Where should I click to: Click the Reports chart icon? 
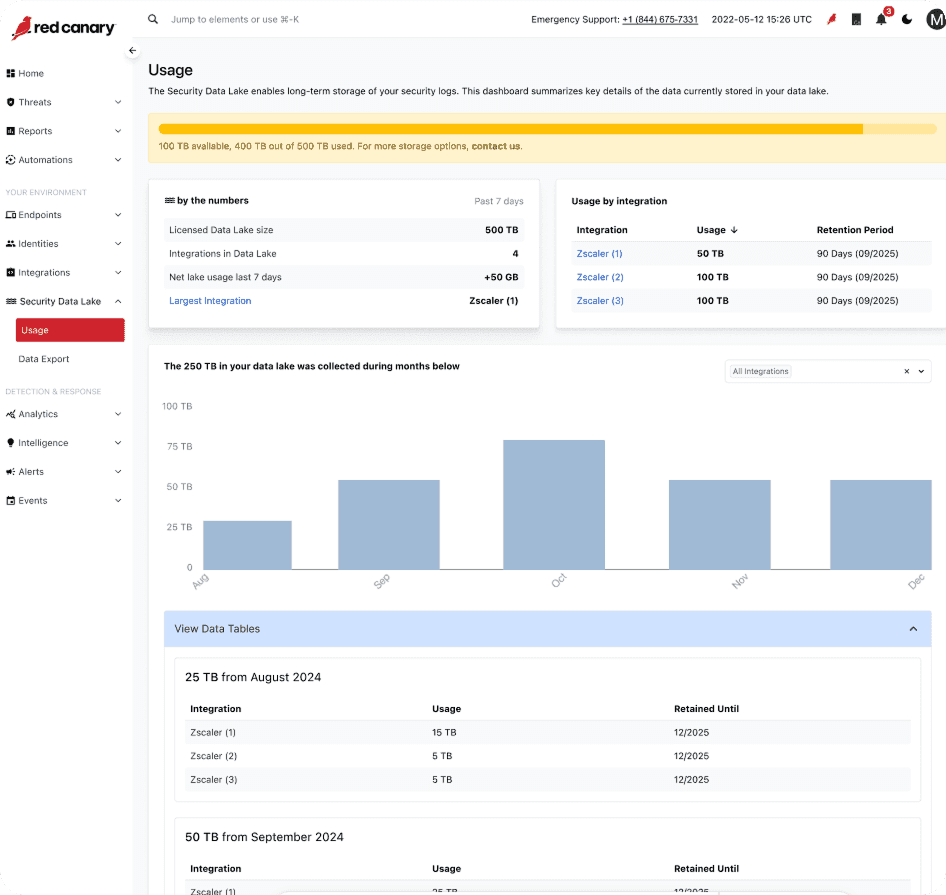pos(10,131)
